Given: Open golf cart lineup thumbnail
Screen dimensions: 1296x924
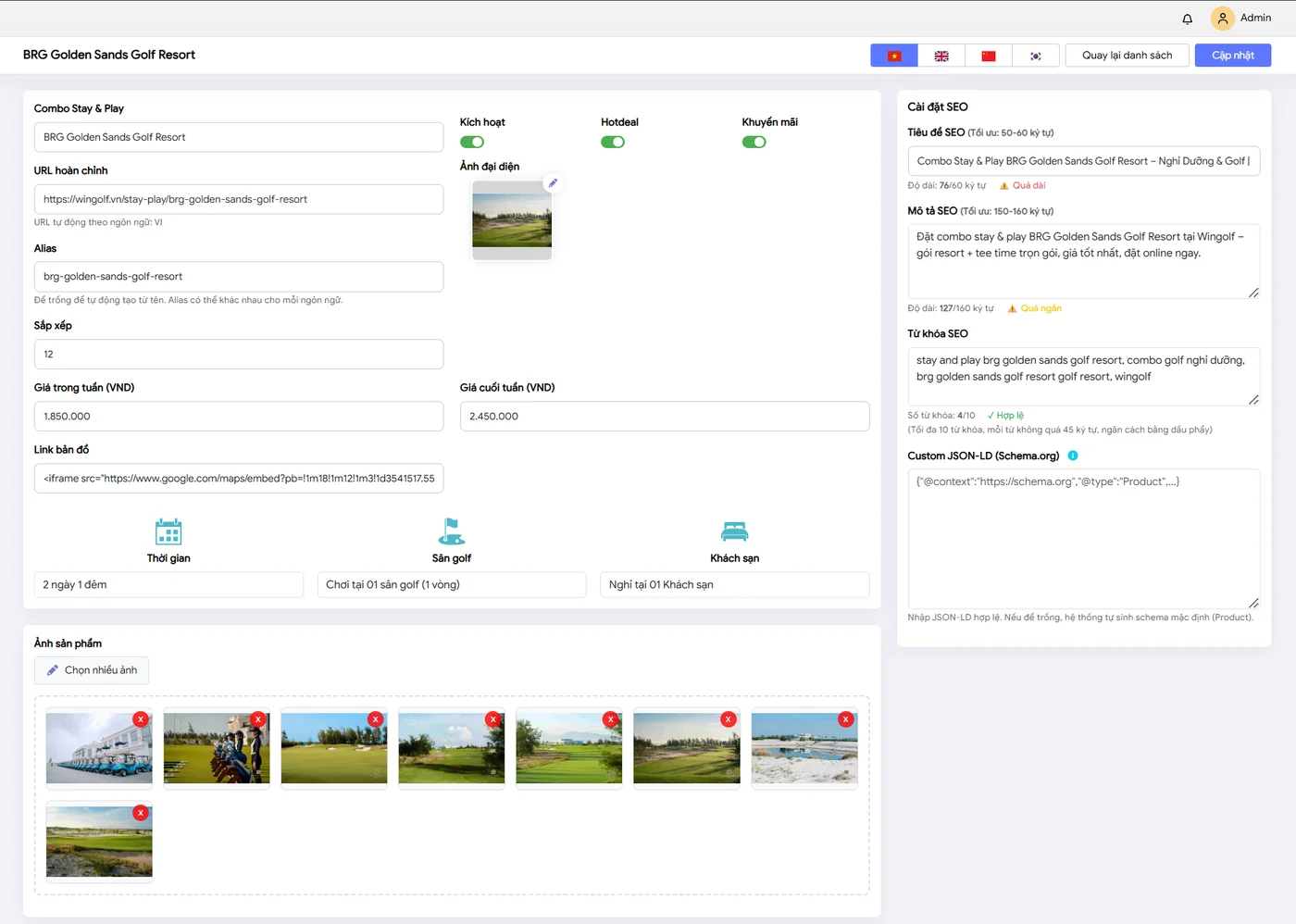Looking at the screenshot, I should [99, 748].
